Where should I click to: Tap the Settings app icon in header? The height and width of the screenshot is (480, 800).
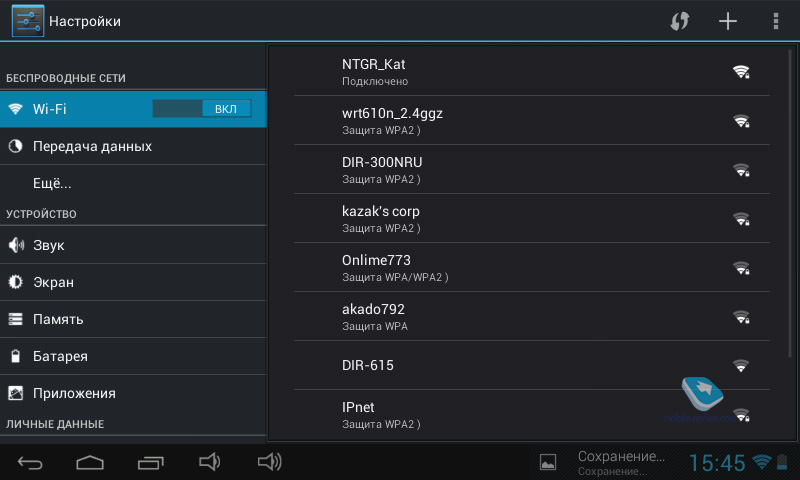28,21
